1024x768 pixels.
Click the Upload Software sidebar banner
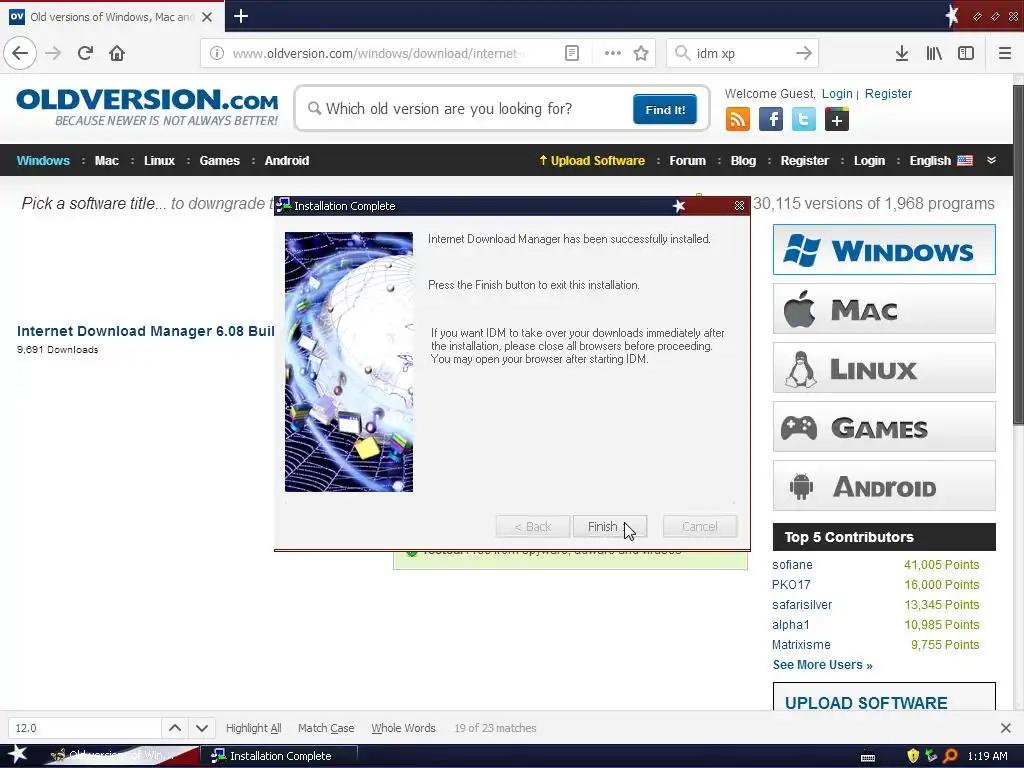pos(884,696)
